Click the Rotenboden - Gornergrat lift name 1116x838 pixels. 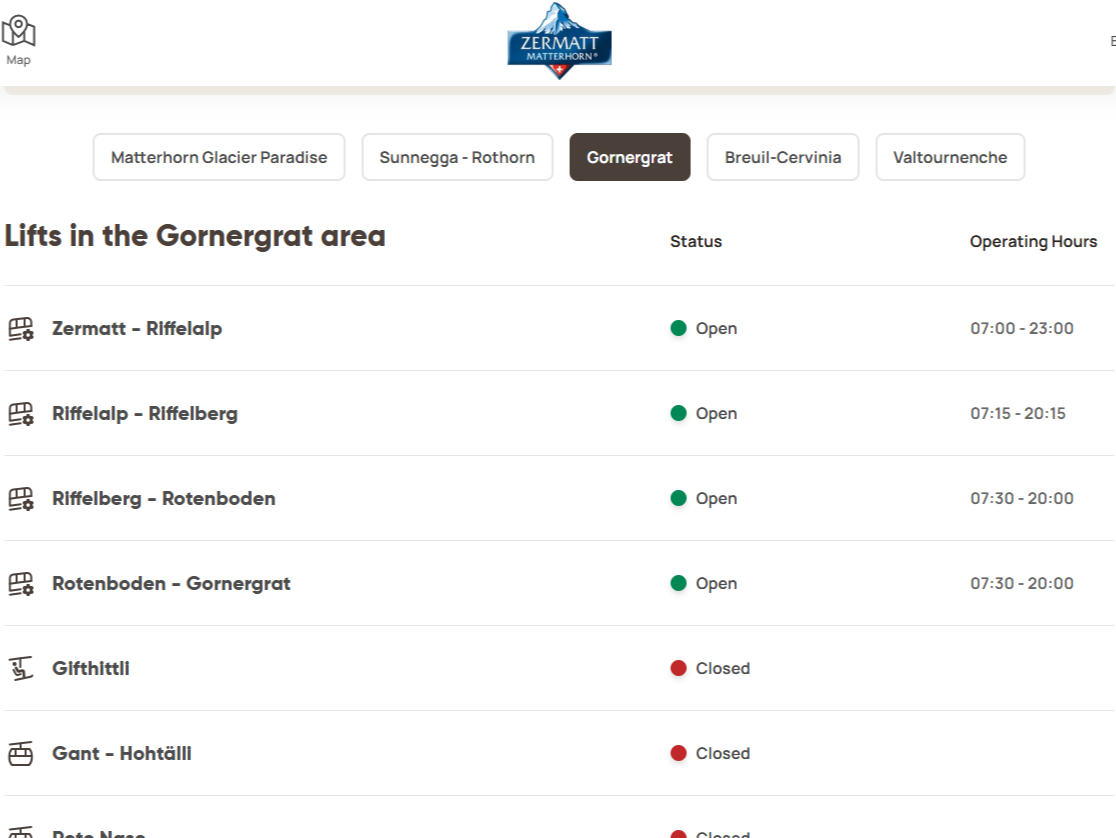171,583
